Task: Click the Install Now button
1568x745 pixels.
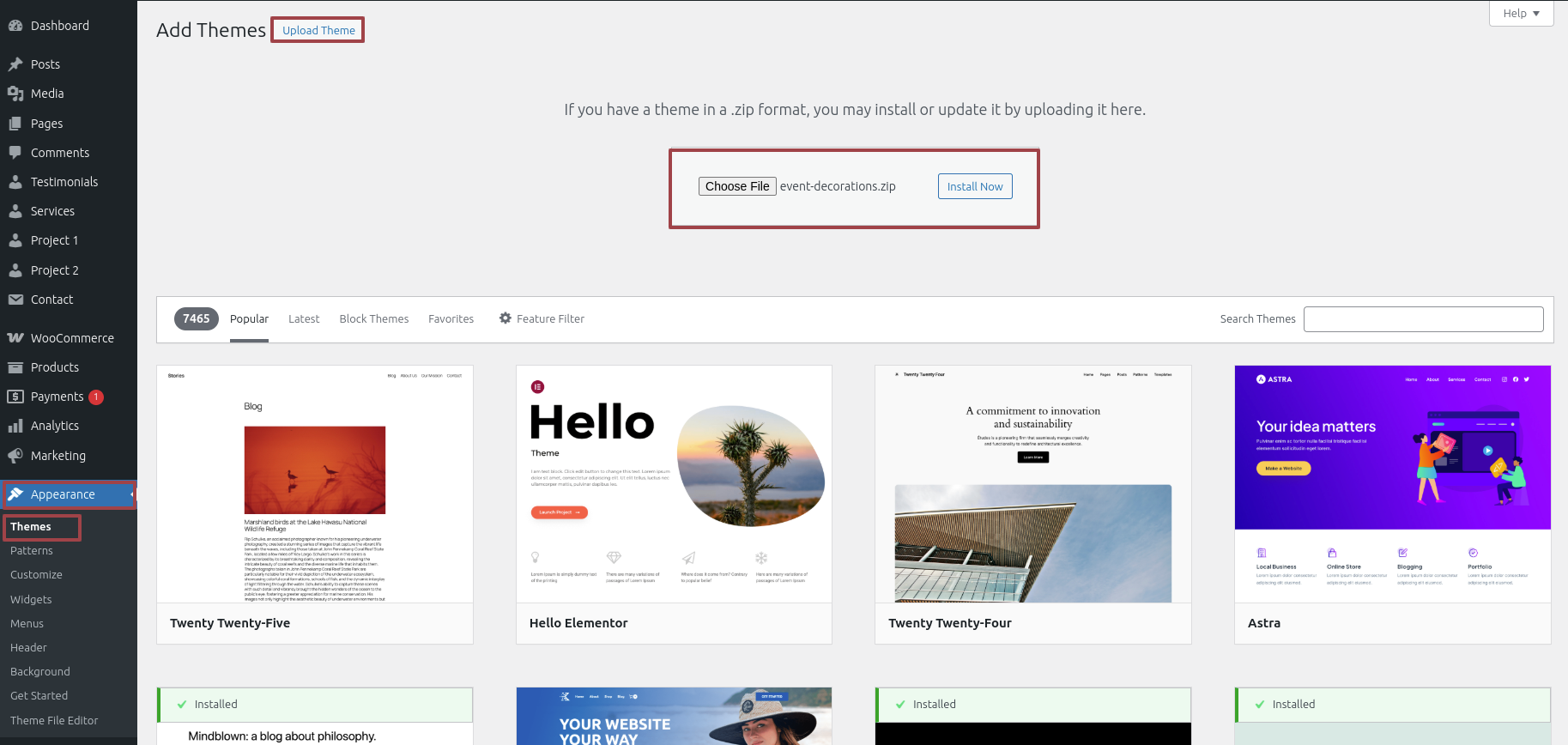Action: [975, 186]
